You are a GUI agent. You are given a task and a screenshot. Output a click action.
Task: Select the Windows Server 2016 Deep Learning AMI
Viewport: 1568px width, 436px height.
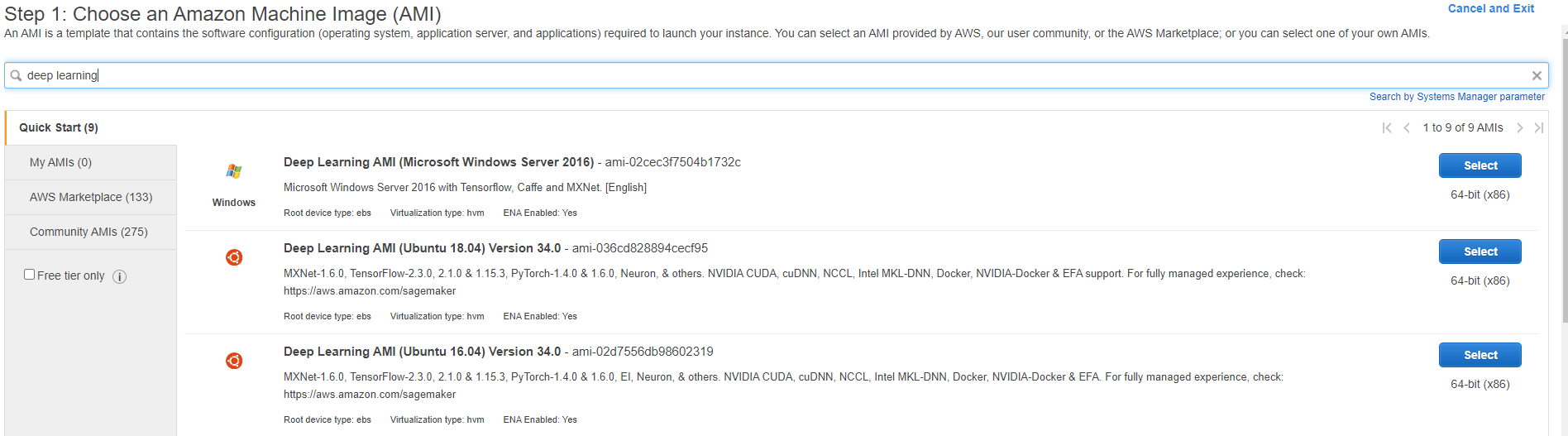[x=1480, y=165]
